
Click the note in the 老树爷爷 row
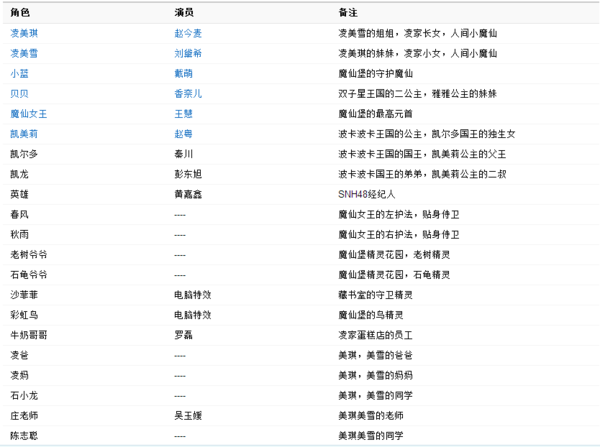(x=394, y=254)
